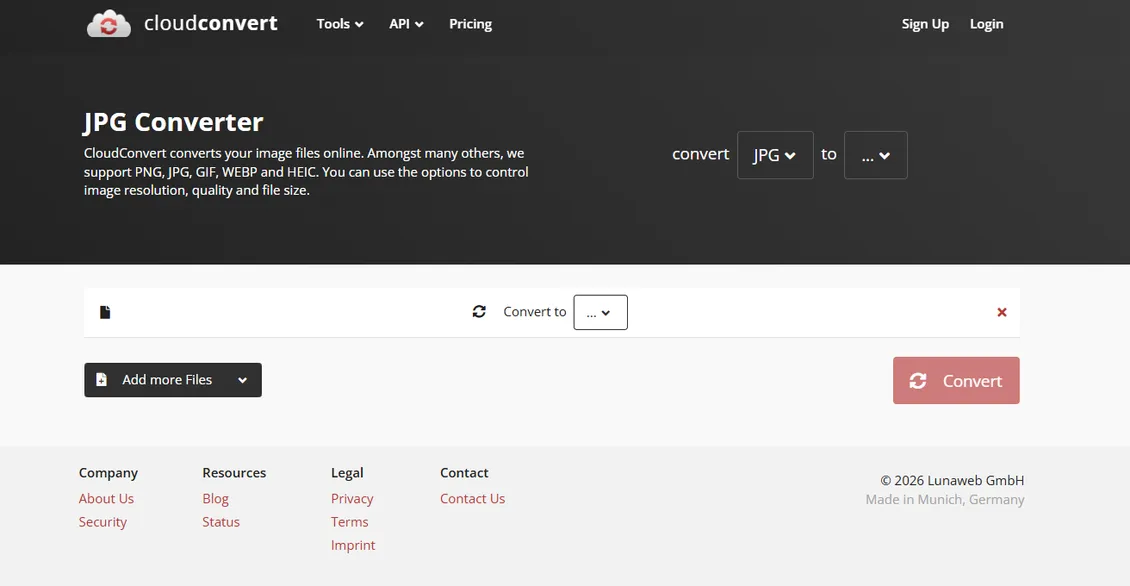
Task: Click the cloudconvert brand name text
Action: coord(210,23)
